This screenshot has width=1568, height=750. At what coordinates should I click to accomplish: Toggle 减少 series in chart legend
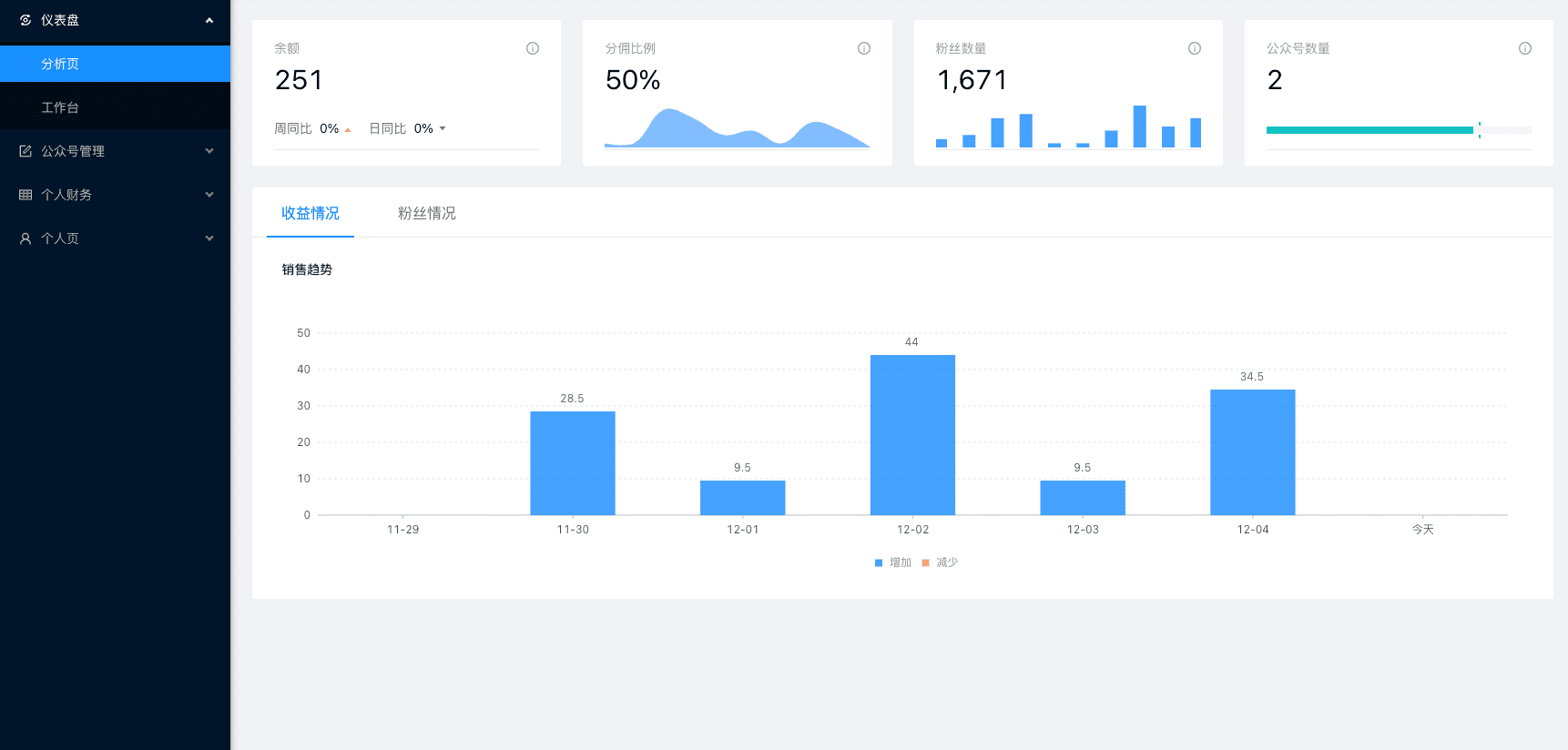coord(940,562)
